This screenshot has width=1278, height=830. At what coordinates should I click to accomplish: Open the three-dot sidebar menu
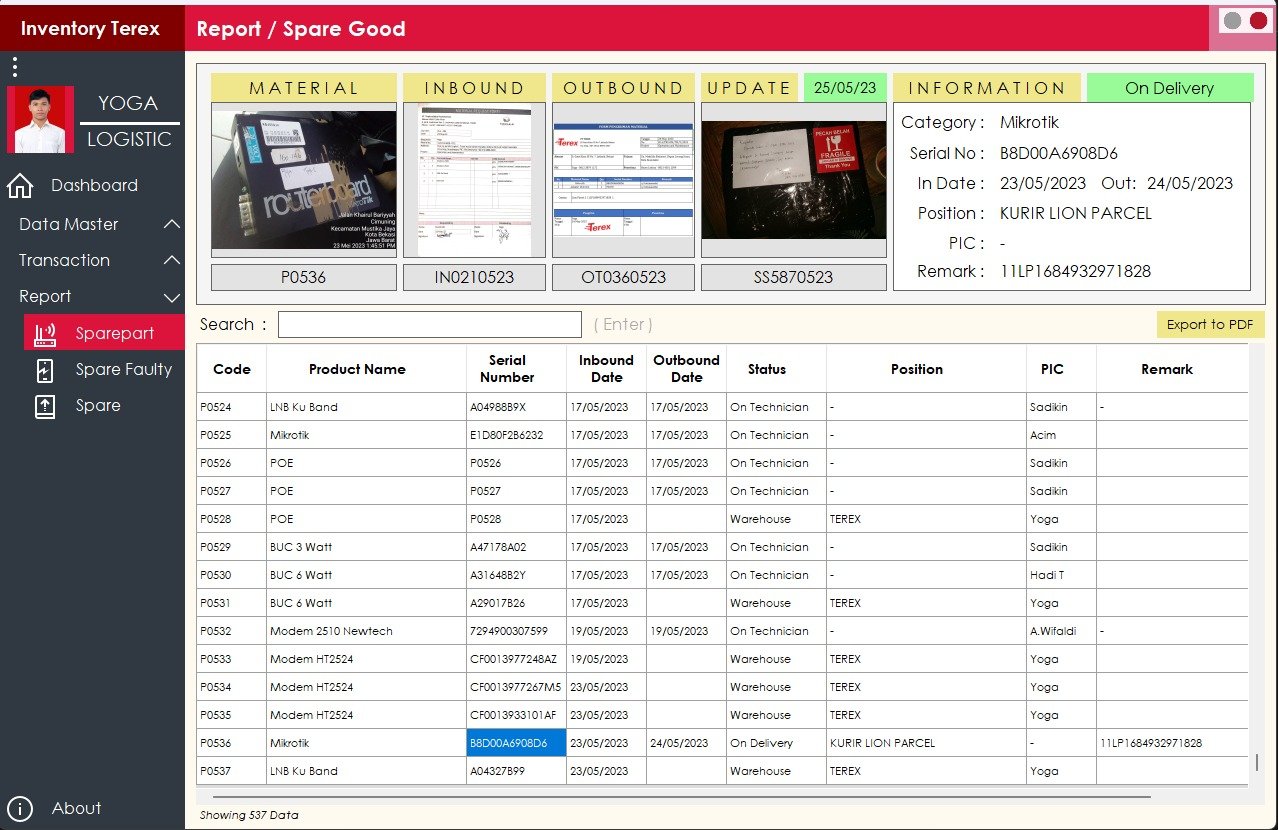pyautogui.click(x=14, y=68)
